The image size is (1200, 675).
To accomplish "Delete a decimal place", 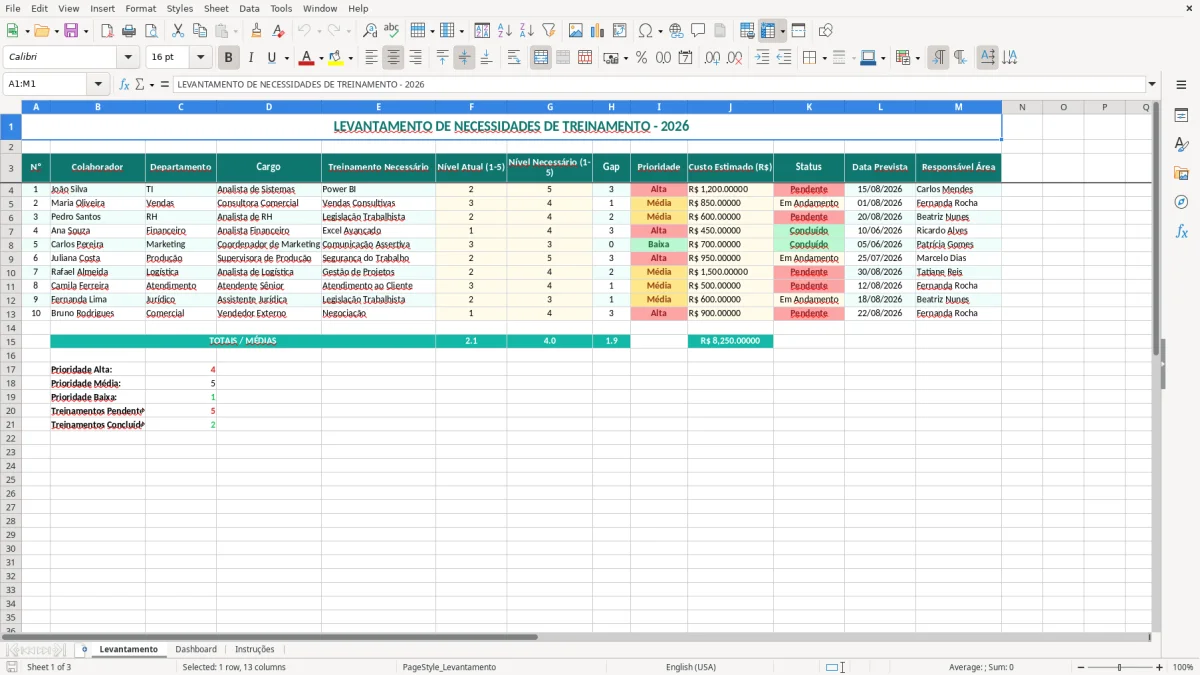I will pos(735,58).
